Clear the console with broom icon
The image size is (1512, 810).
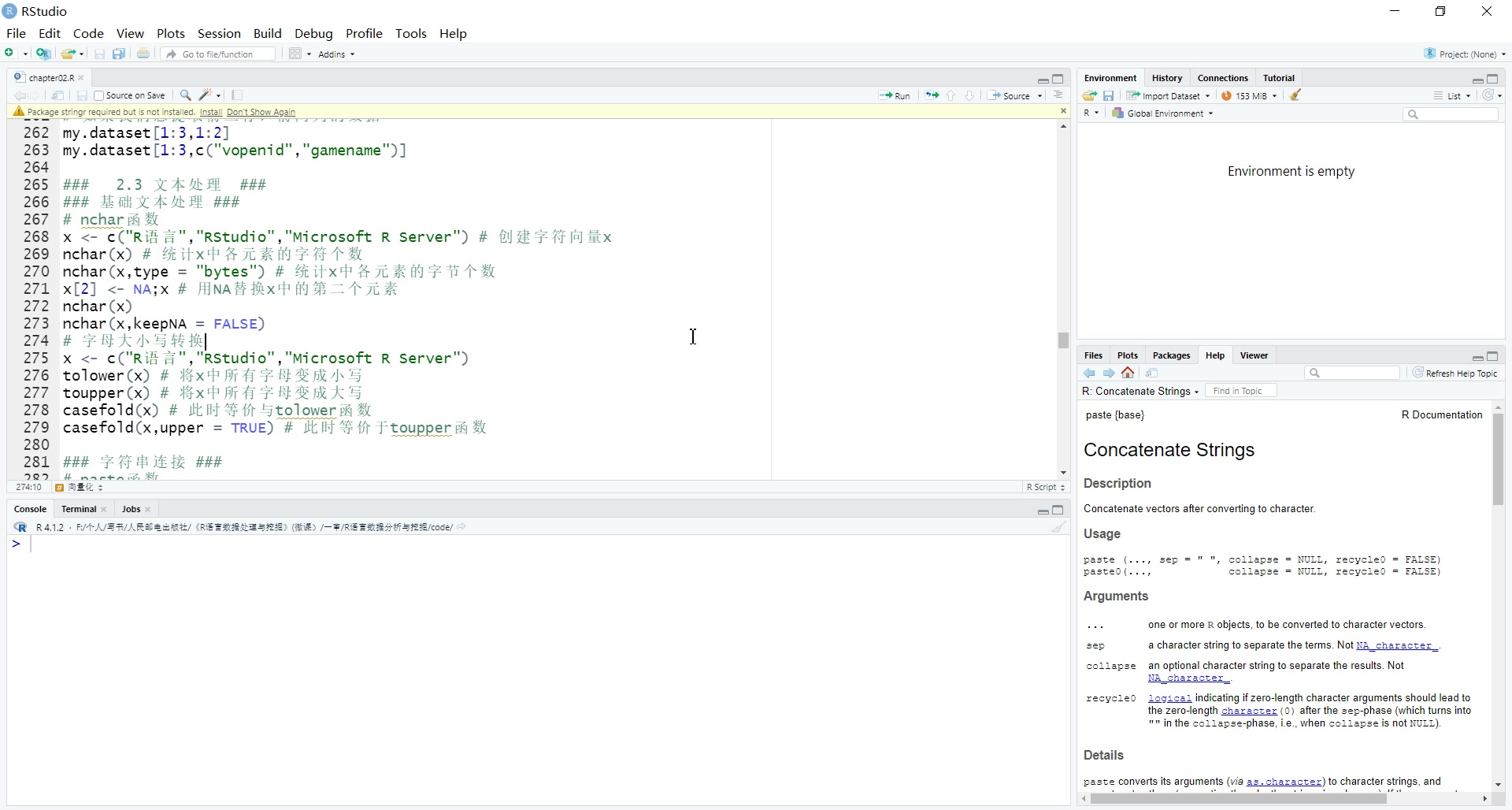point(1058,527)
